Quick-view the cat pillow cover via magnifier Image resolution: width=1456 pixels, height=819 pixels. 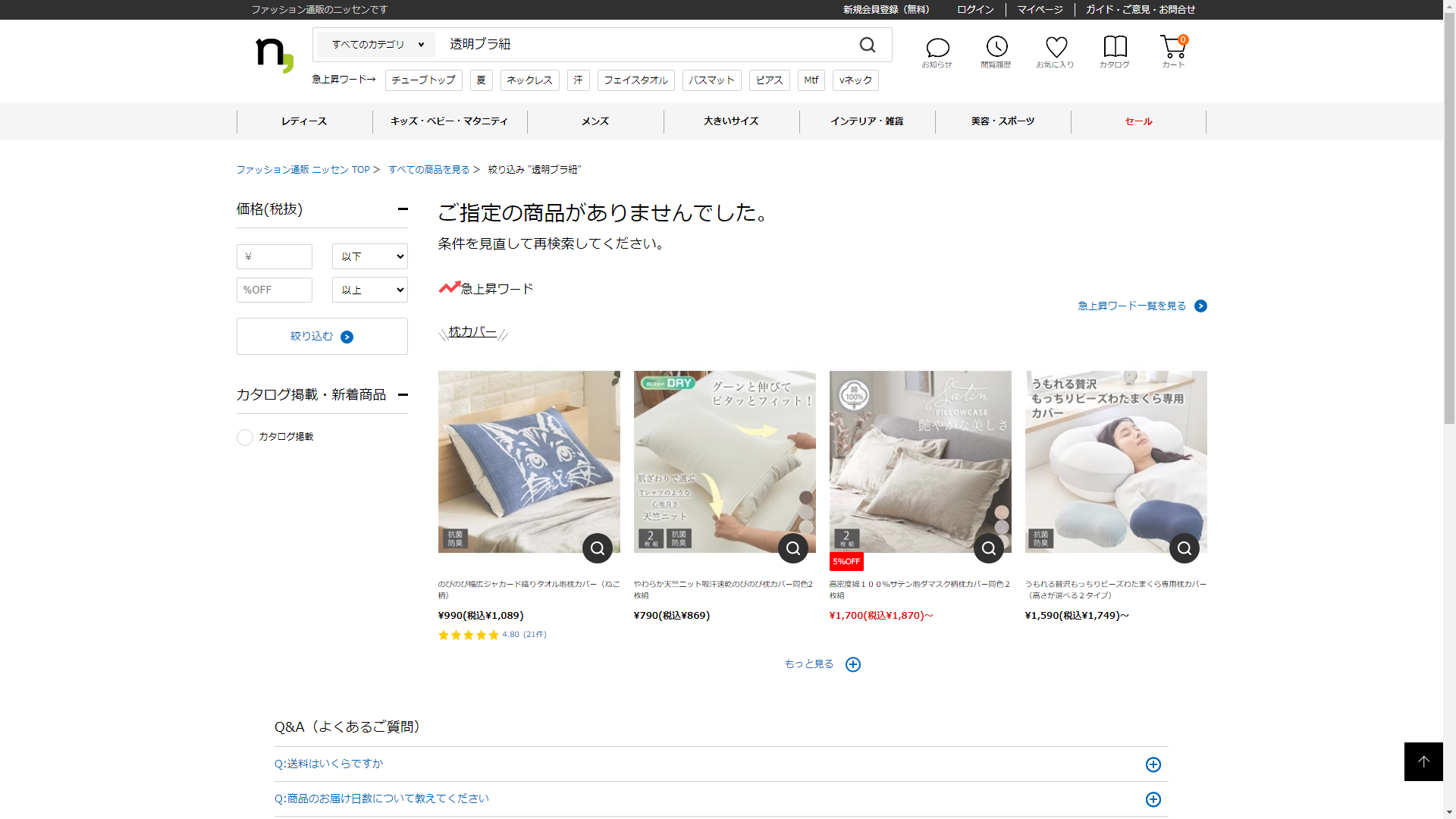[x=598, y=548]
